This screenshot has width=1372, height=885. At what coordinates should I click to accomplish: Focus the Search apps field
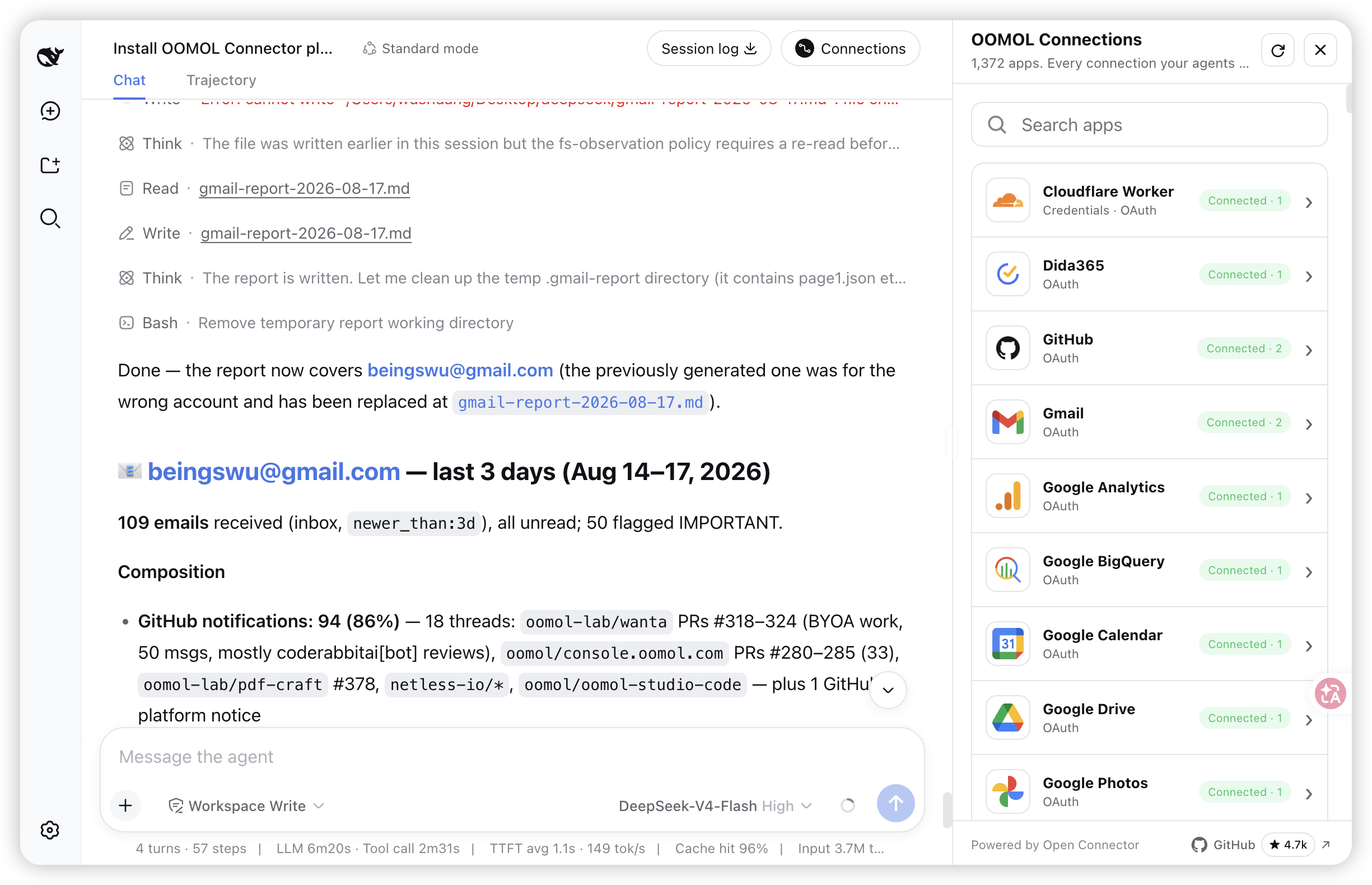[x=1149, y=125]
